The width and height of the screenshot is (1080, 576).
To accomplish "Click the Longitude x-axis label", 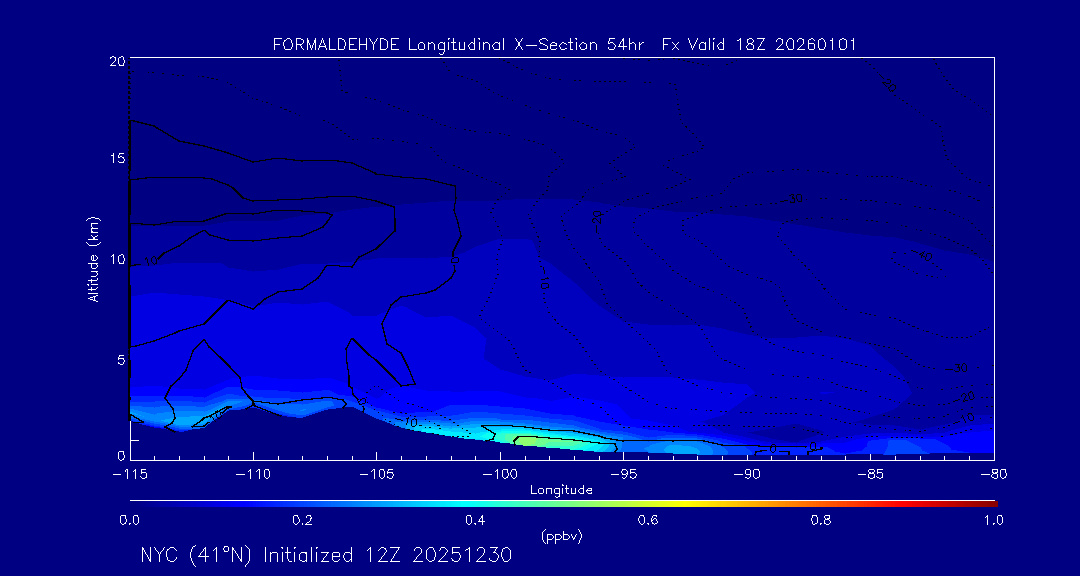I will click(x=561, y=490).
